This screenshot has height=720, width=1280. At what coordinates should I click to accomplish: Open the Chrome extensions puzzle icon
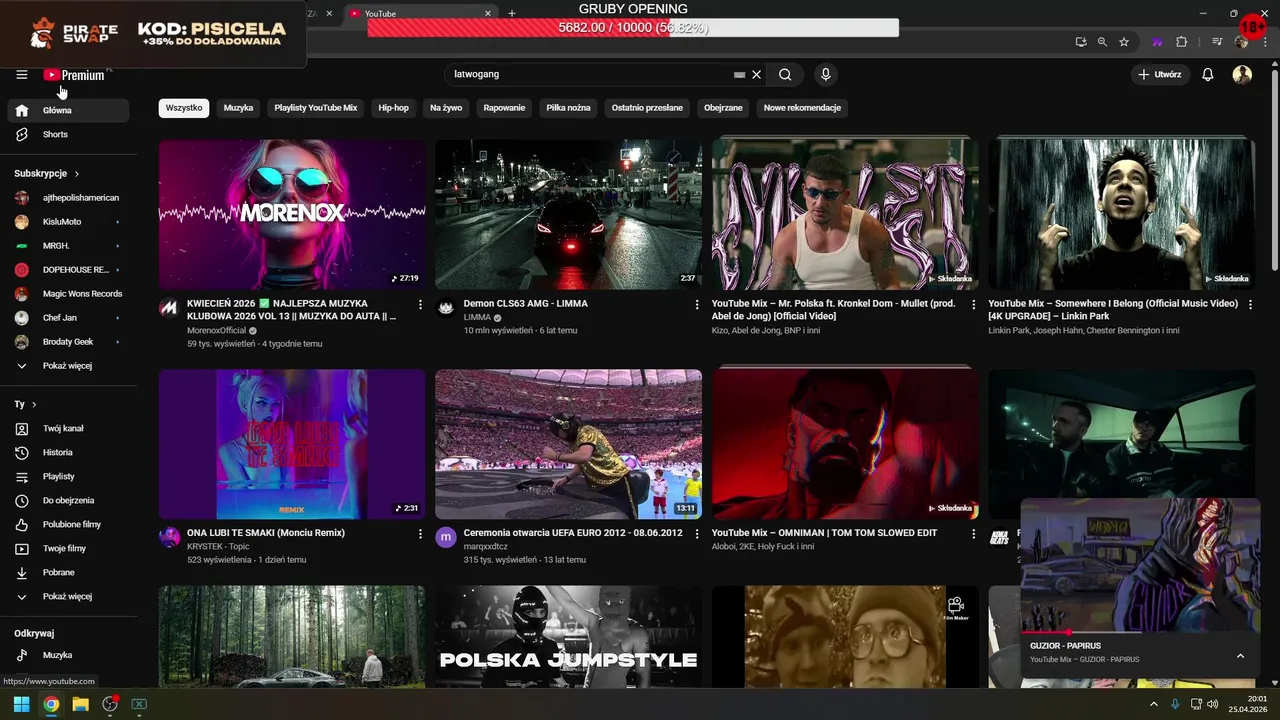tap(1181, 42)
